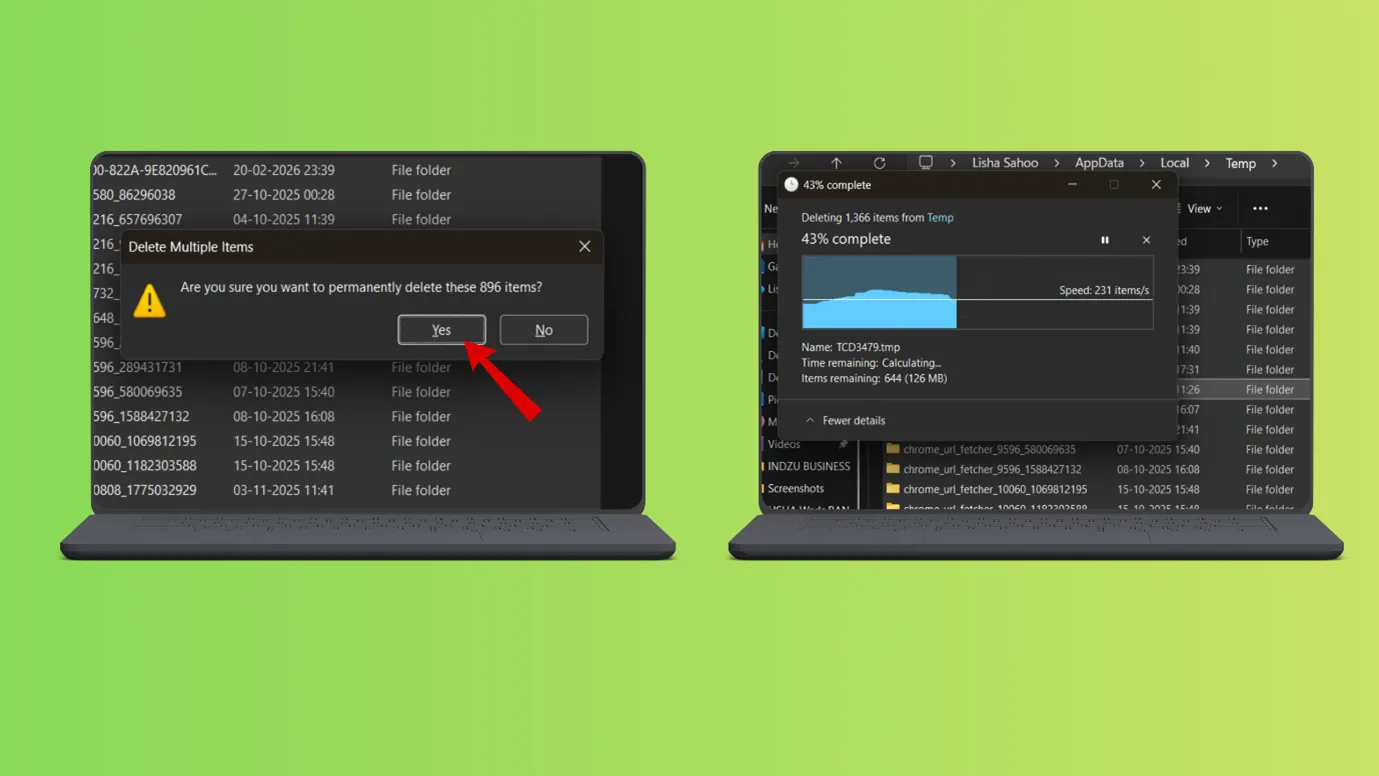Viewport: 1379px width, 776px height.
Task: Select Lisha Sahoo in the breadcrumb path
Action: [1005, 163]
